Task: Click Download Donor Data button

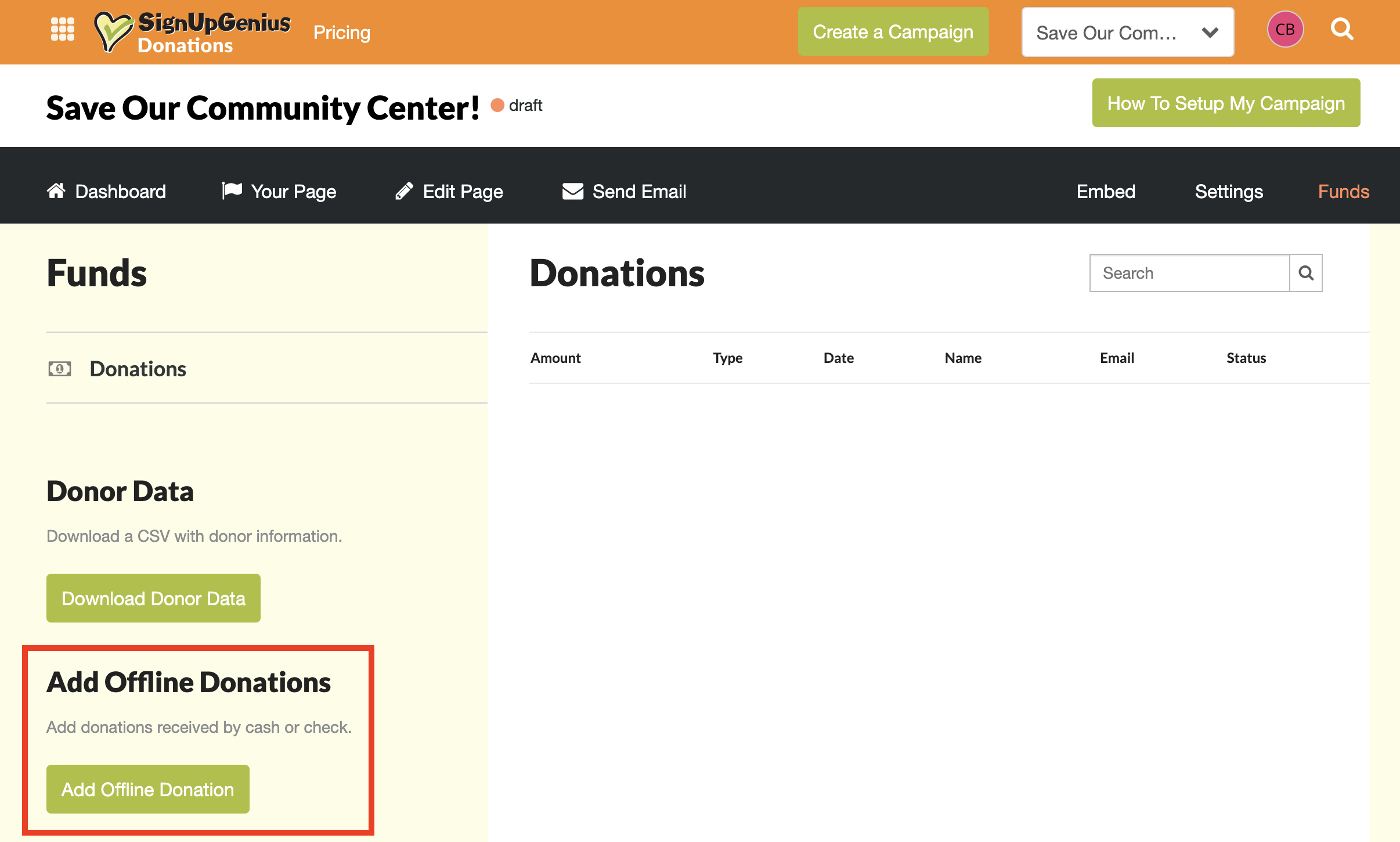Action: tap(153, 598)
